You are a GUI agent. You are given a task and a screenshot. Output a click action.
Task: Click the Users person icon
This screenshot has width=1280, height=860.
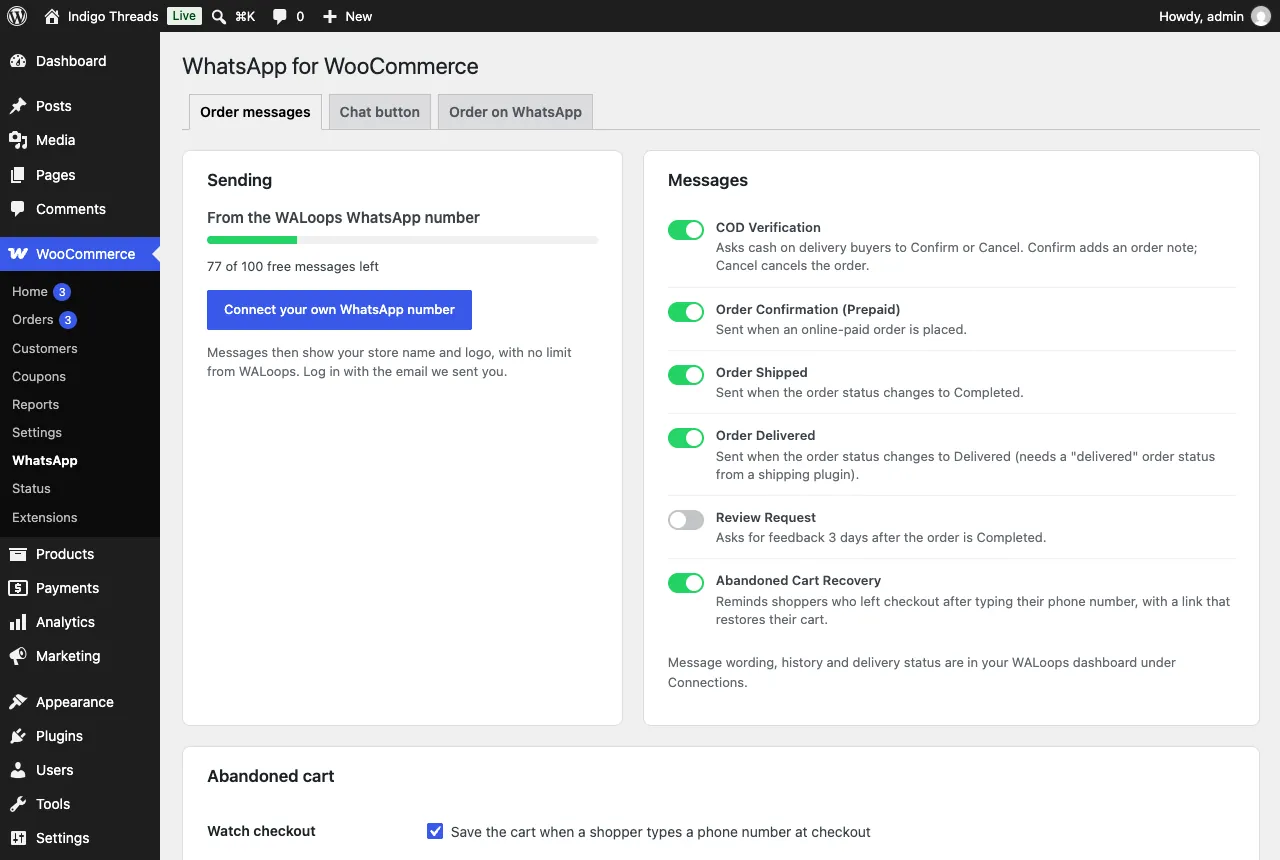tap(18, 770)
